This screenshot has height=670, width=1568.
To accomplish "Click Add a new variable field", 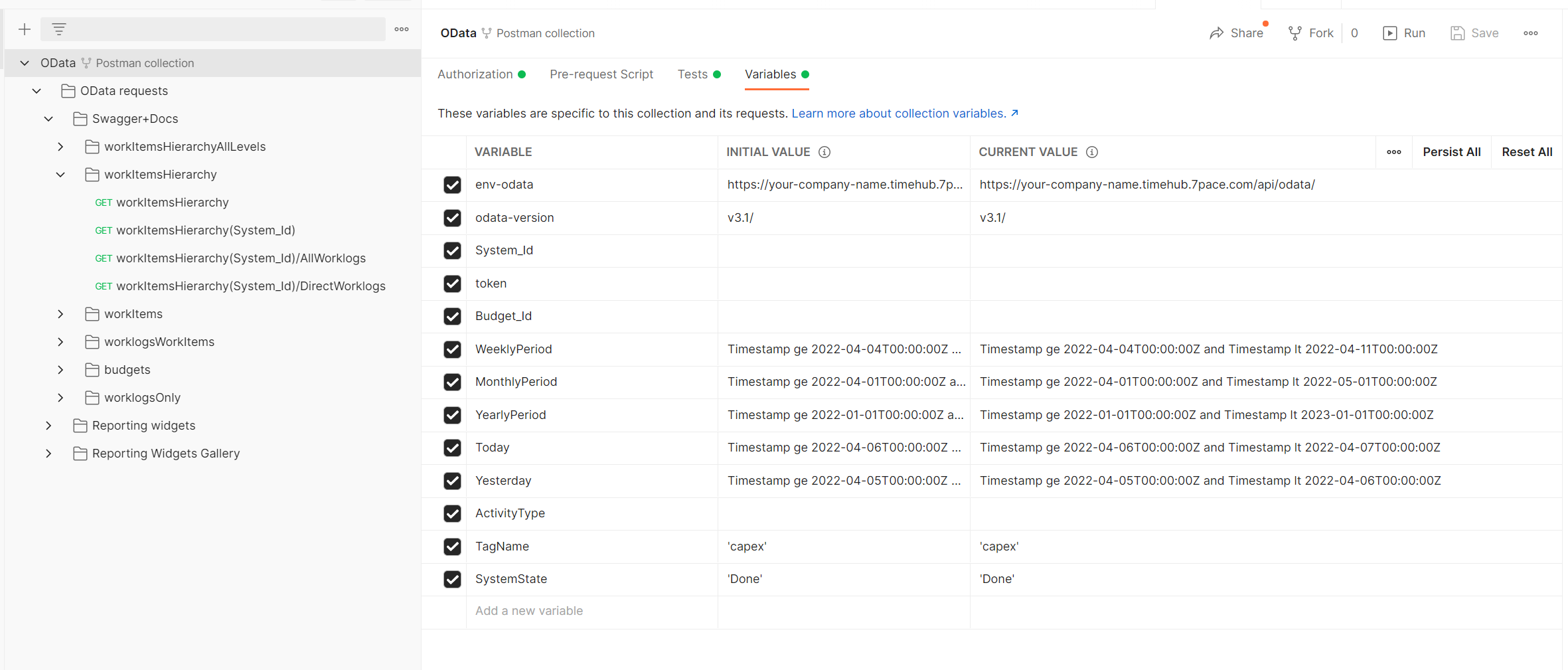I will pyautogui.click(x=591, y=611).
